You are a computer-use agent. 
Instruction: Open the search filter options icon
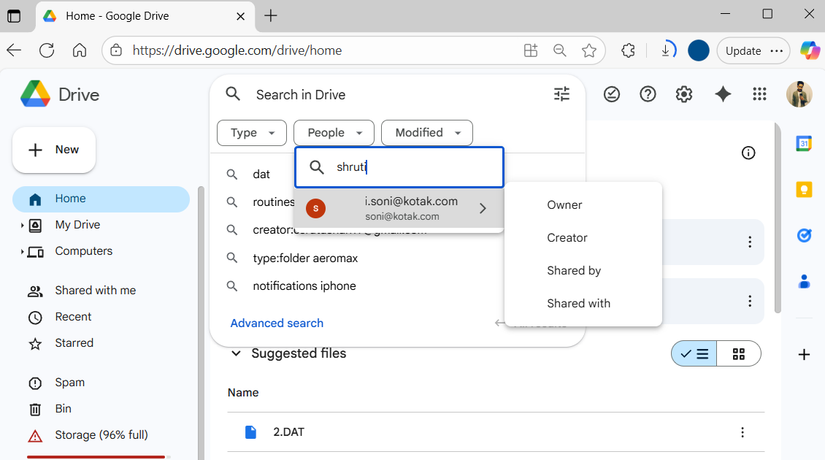pyautogui.click(x=561, y=94)
